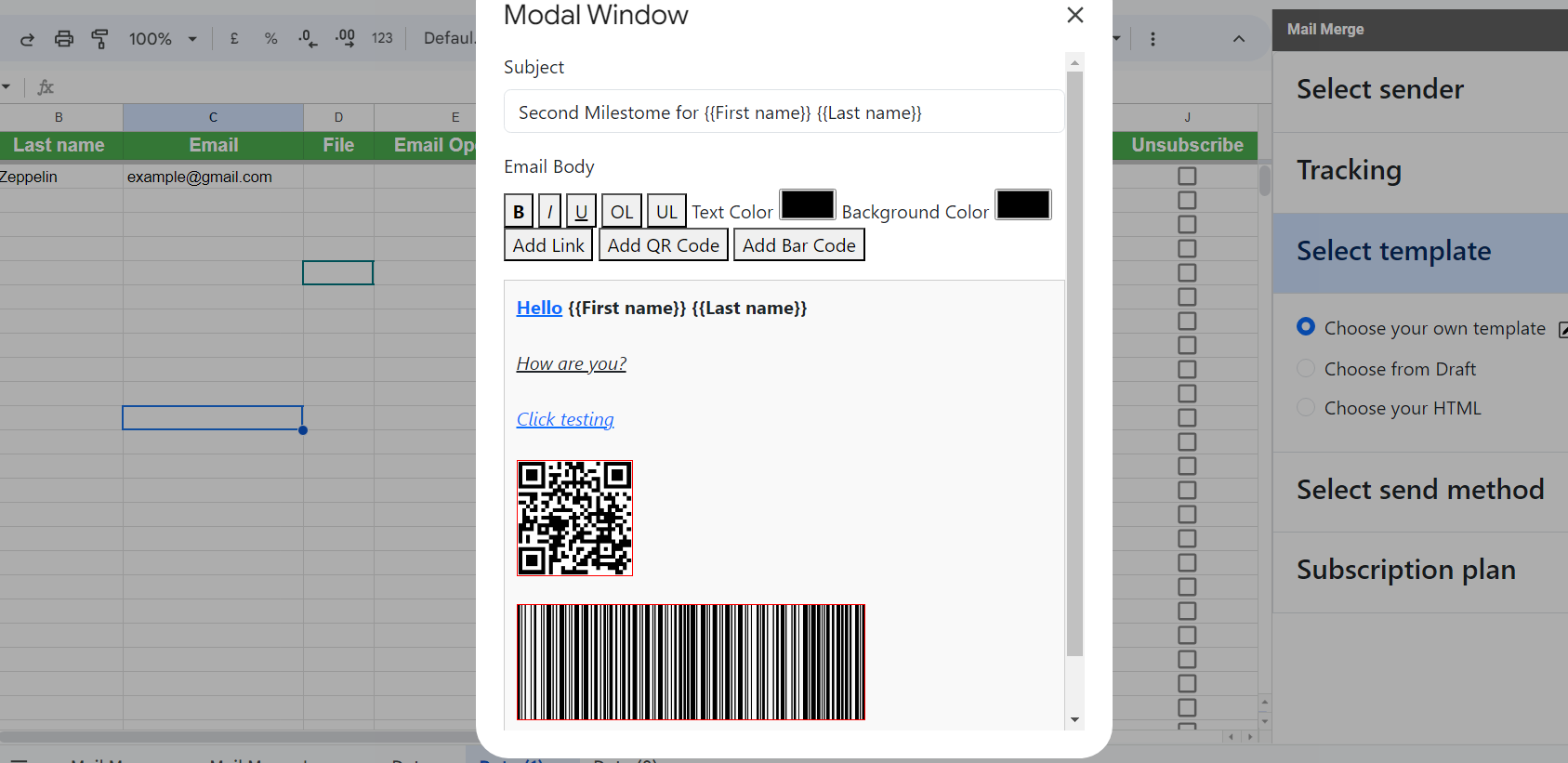Open the 100% zoom dropdown
Image resolution: width=1568 pixels, height=763 pixels.
(163, 39)
